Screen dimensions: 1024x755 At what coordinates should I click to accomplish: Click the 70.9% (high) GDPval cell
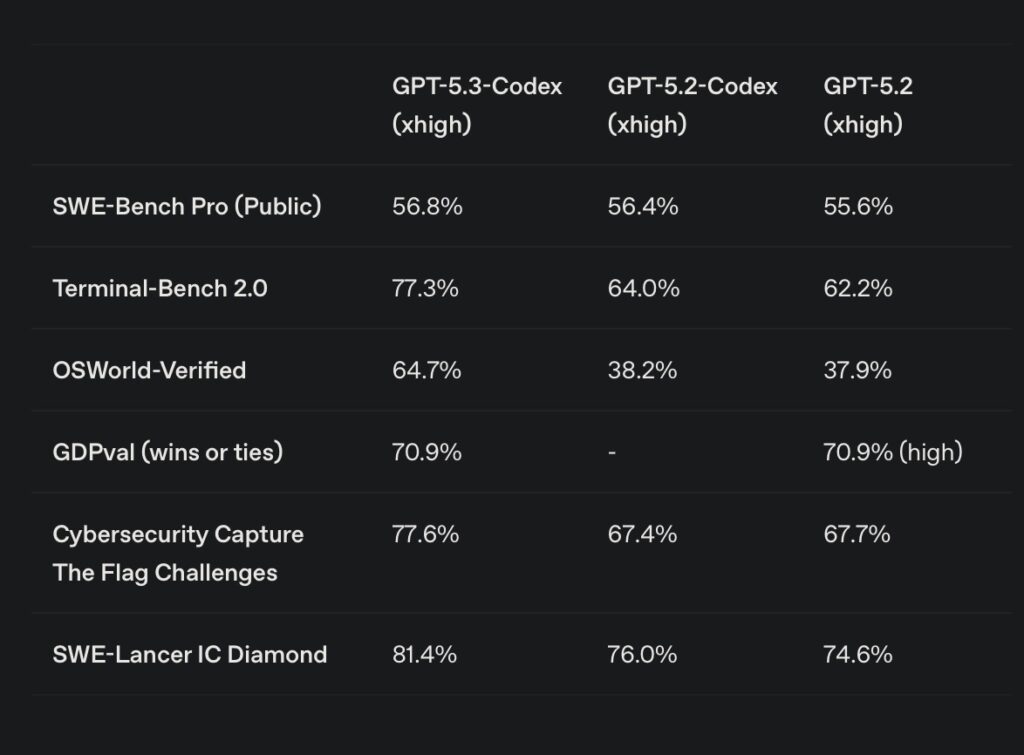pyautogui.click(x=893, y=452)
